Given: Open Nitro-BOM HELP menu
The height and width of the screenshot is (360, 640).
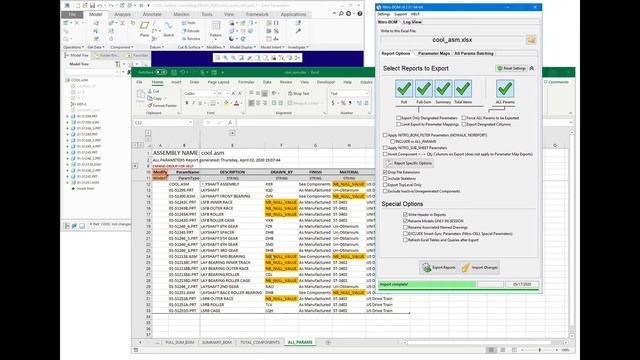Looking at the screenshot, I should (415, 14).
